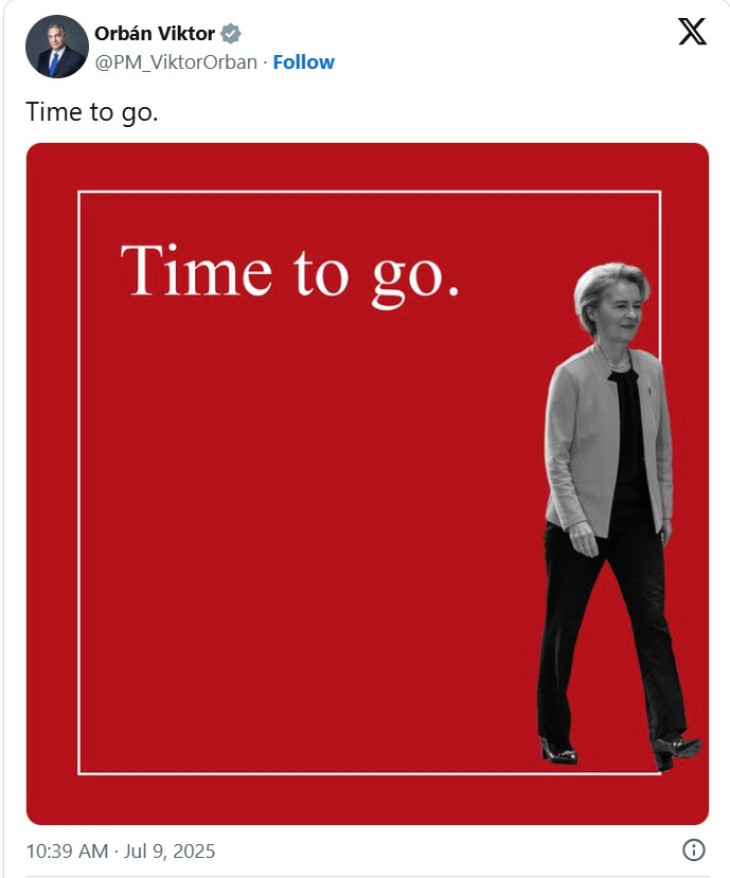Click the blue tie in avatar photo

coord(54,64)
